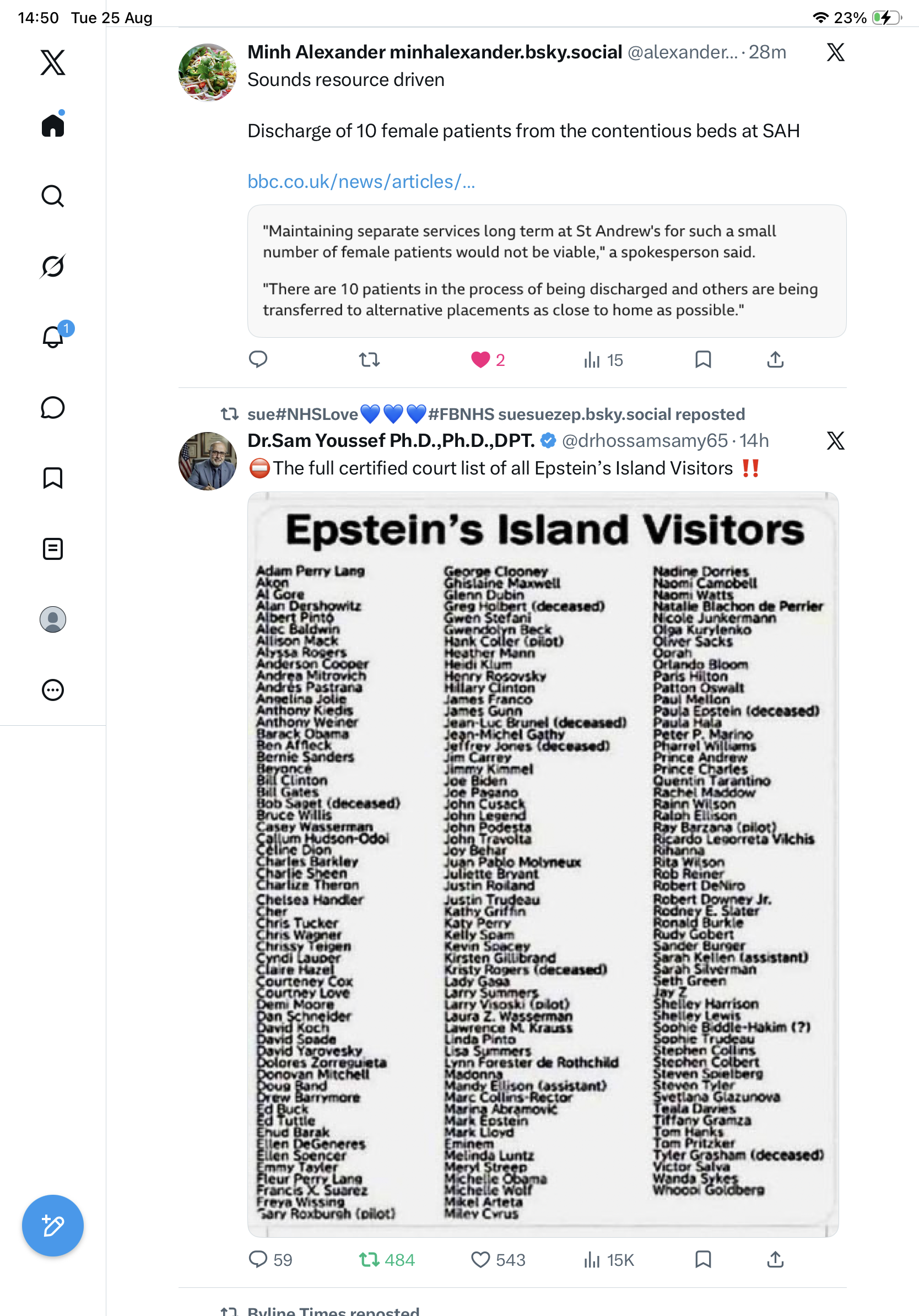Open the Home feed icon

[53, 125]
